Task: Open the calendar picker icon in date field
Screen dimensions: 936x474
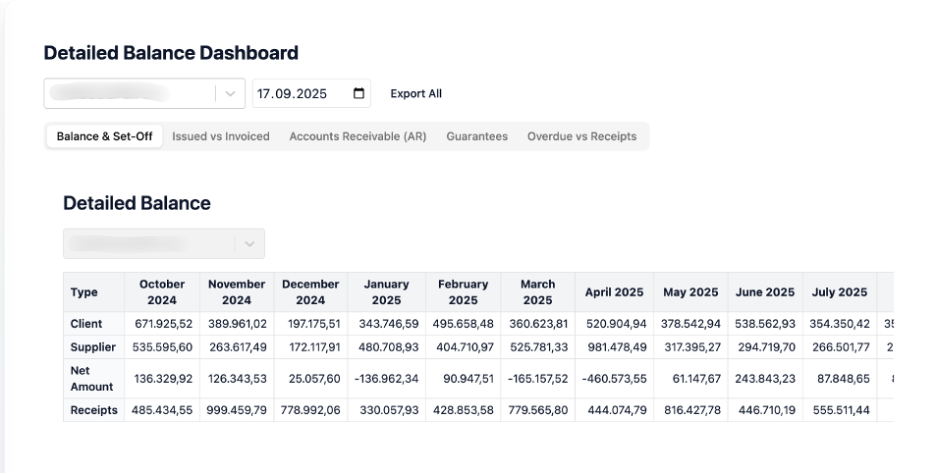Action: 359,94
